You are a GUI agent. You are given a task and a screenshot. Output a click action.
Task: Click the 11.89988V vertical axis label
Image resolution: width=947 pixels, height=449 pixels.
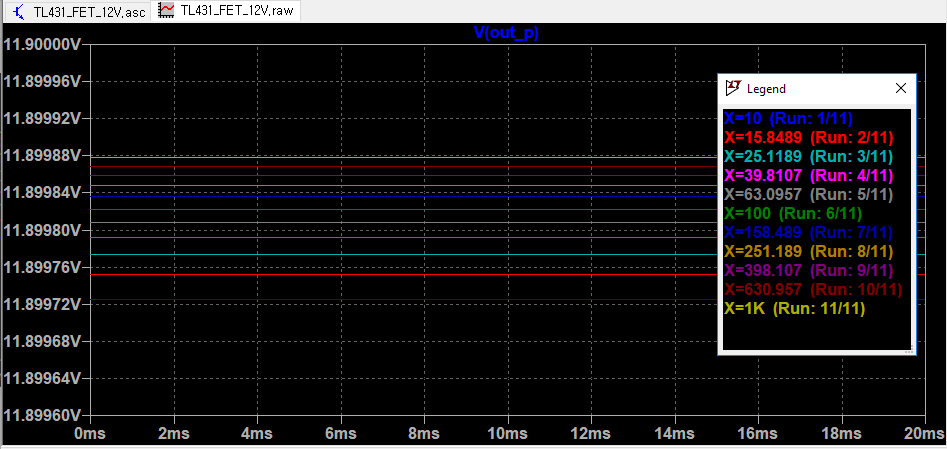tap(41, 156)
